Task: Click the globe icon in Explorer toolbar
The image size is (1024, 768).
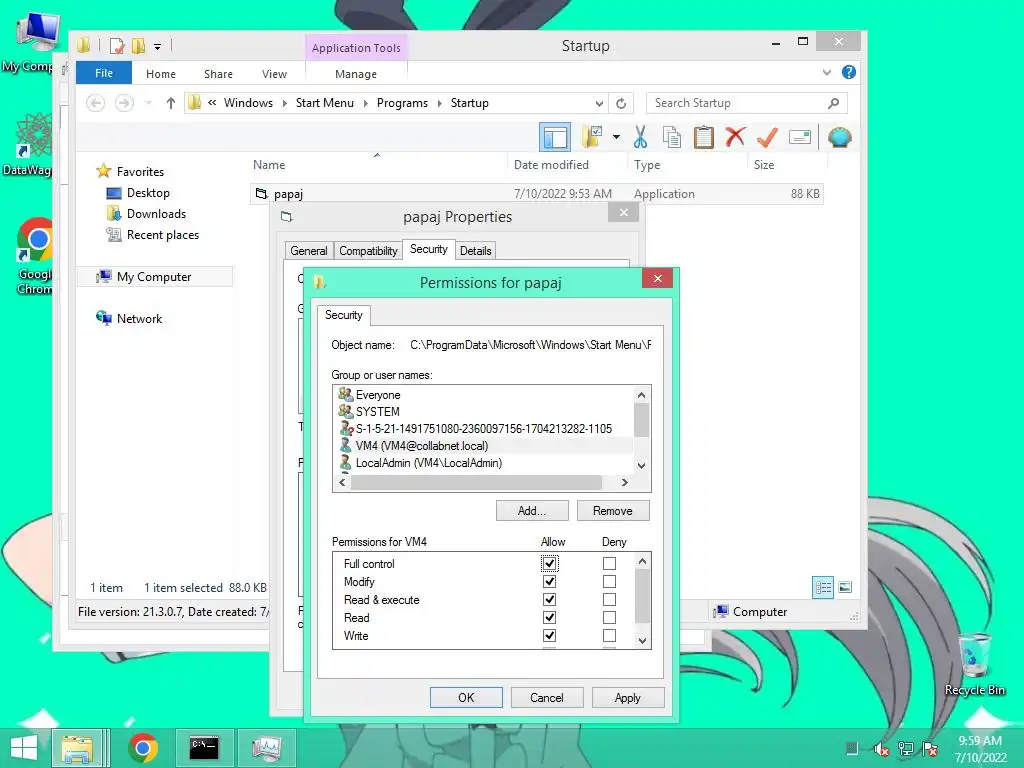Action: coord(839,137)
